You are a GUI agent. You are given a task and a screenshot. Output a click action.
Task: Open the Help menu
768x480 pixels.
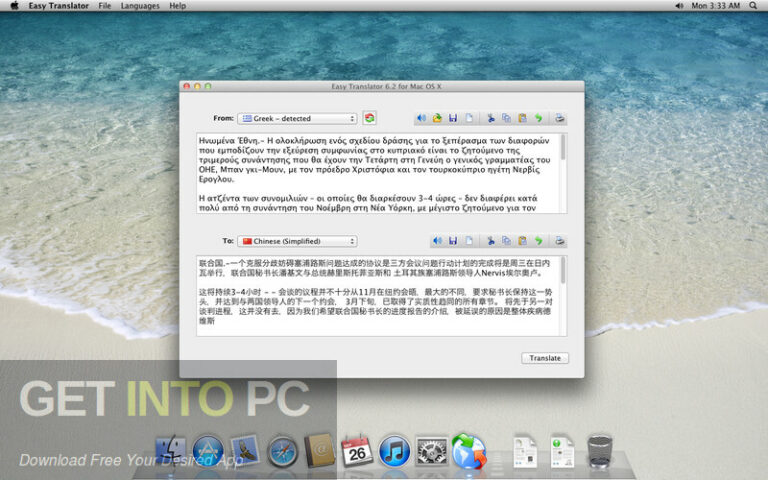pyautogui.click(x=177, y=6)
